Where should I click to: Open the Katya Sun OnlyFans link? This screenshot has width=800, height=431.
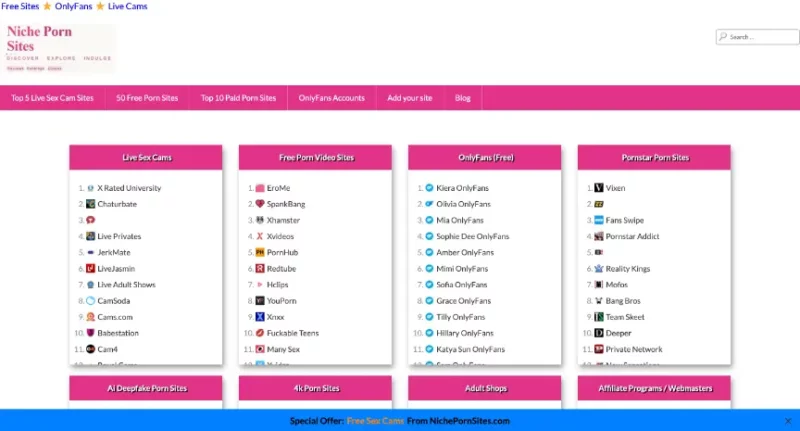point(470,349)
